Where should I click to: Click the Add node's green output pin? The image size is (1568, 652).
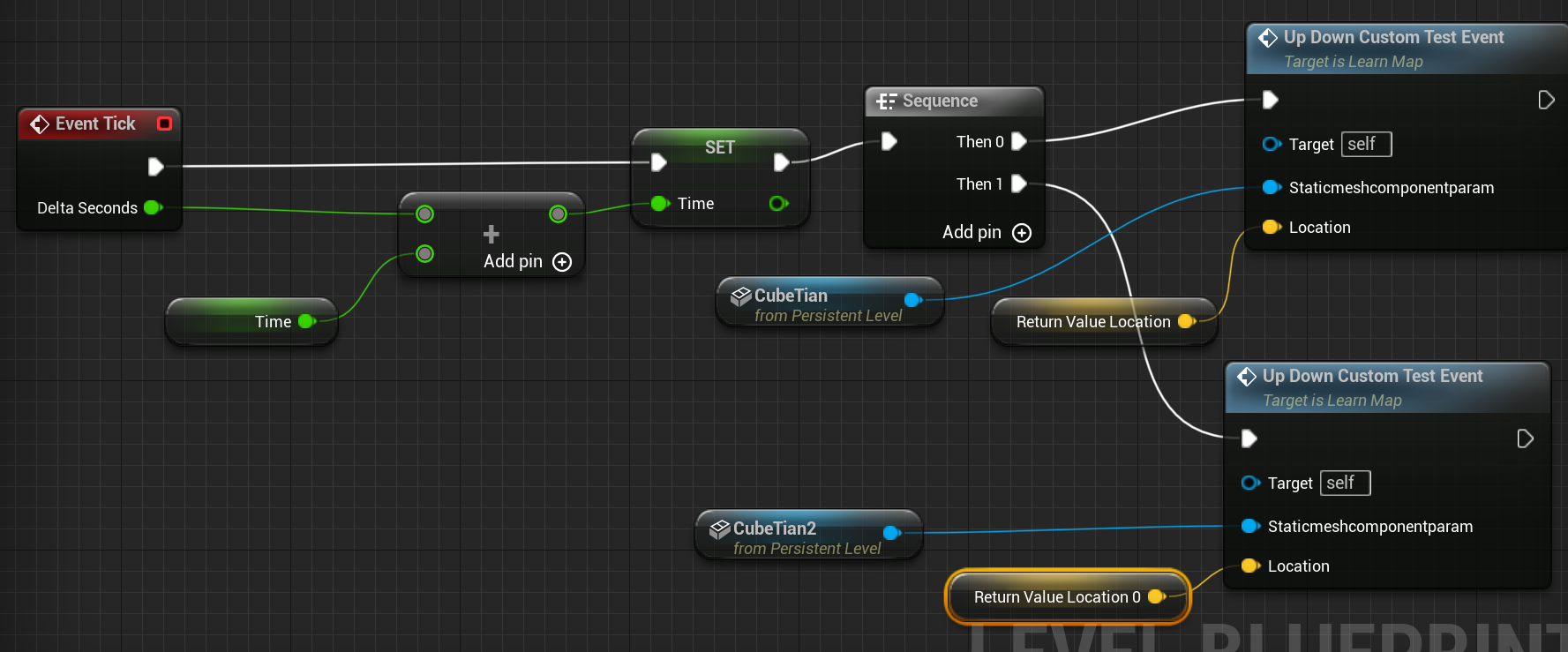(558, 214)
